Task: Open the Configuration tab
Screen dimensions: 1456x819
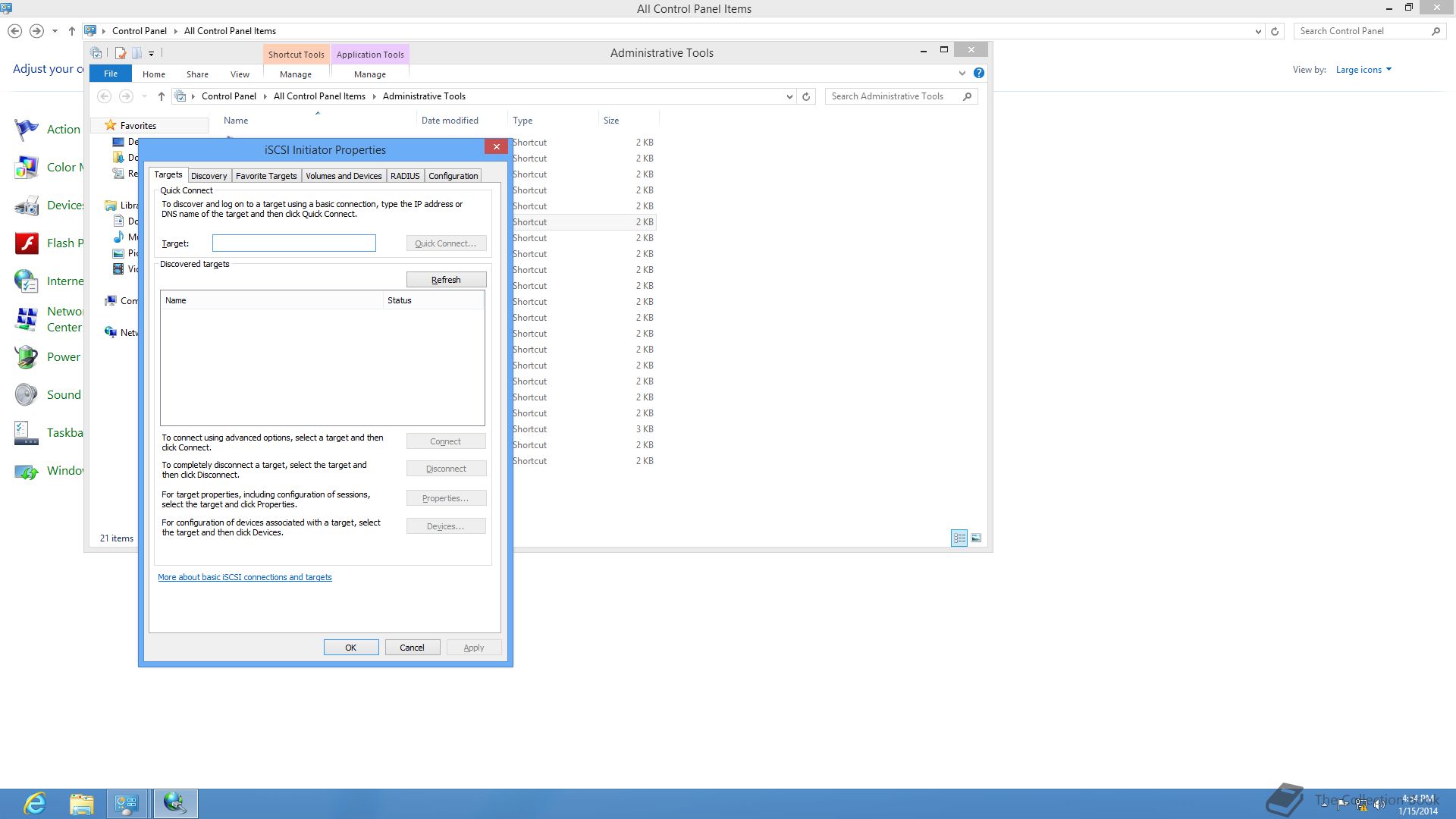Action: 453,176
